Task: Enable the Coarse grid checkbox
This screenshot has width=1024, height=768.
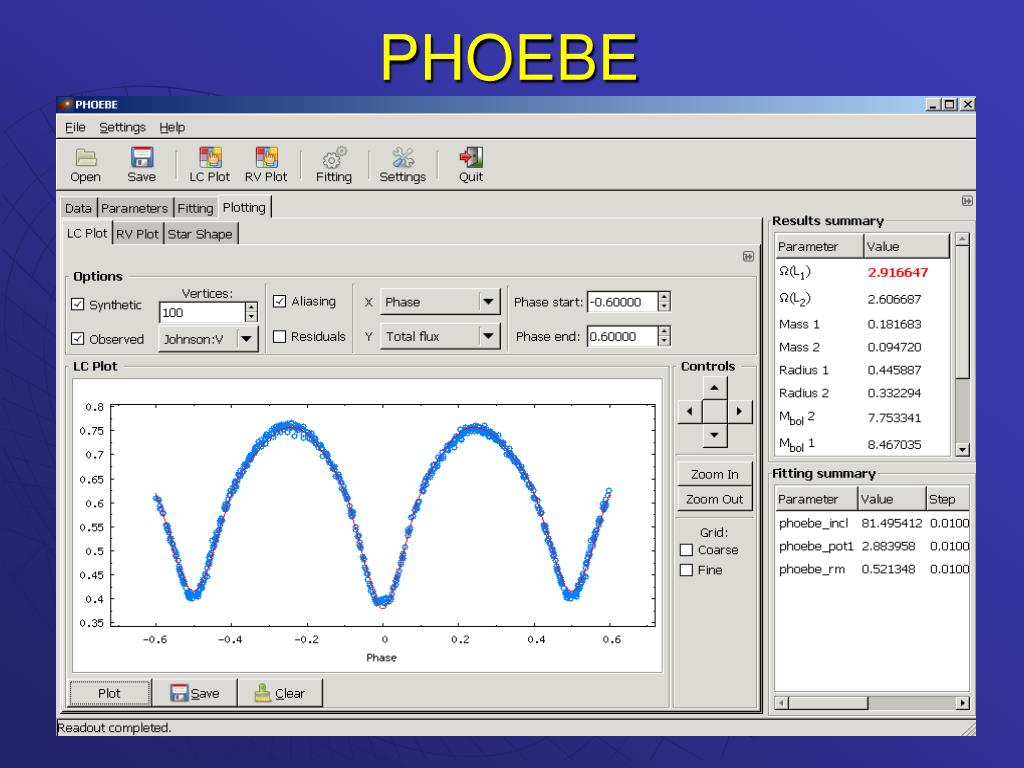Action: click(686, 550)
